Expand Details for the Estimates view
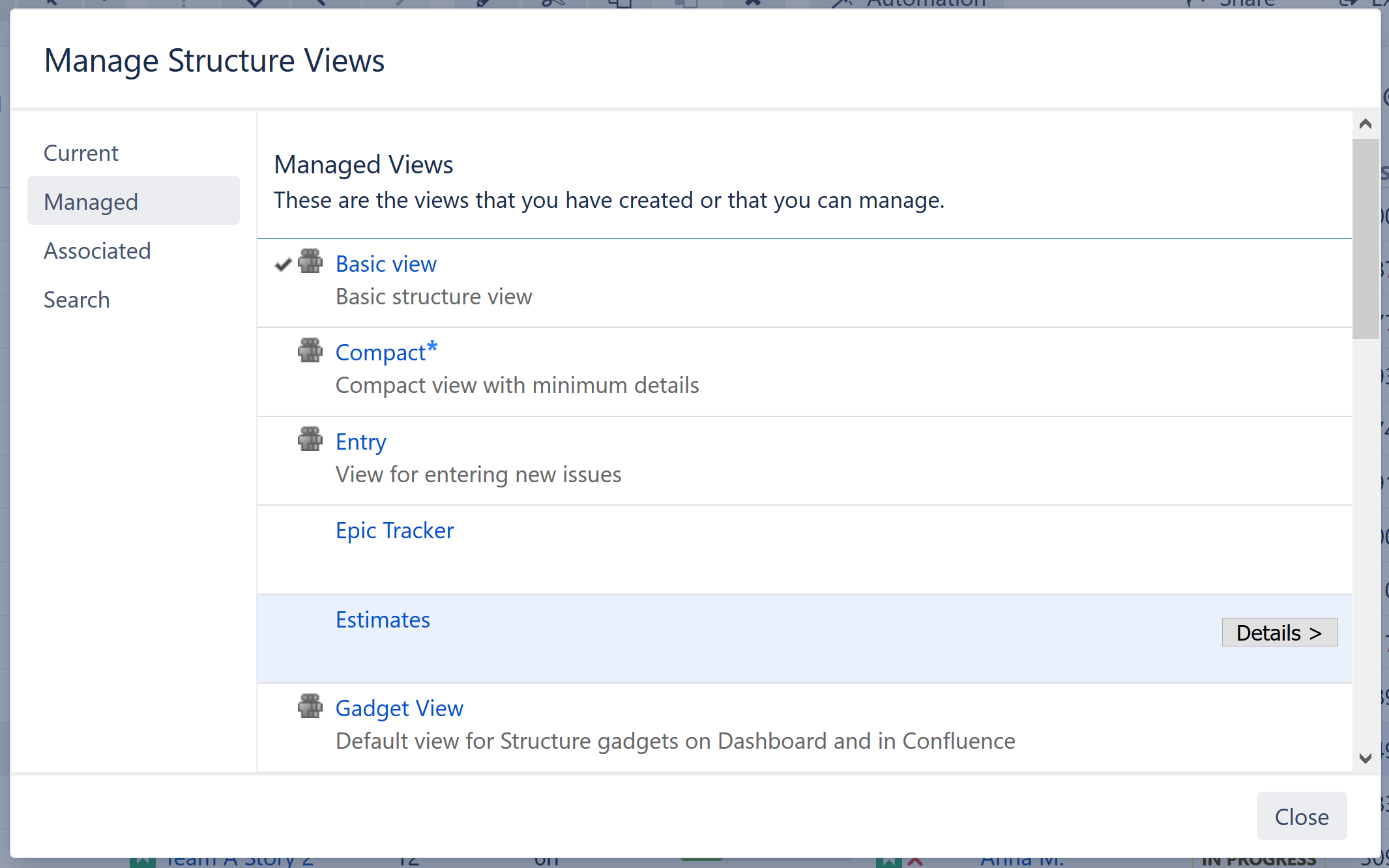The image size is (1389, 868). (x=1279, y=632)
